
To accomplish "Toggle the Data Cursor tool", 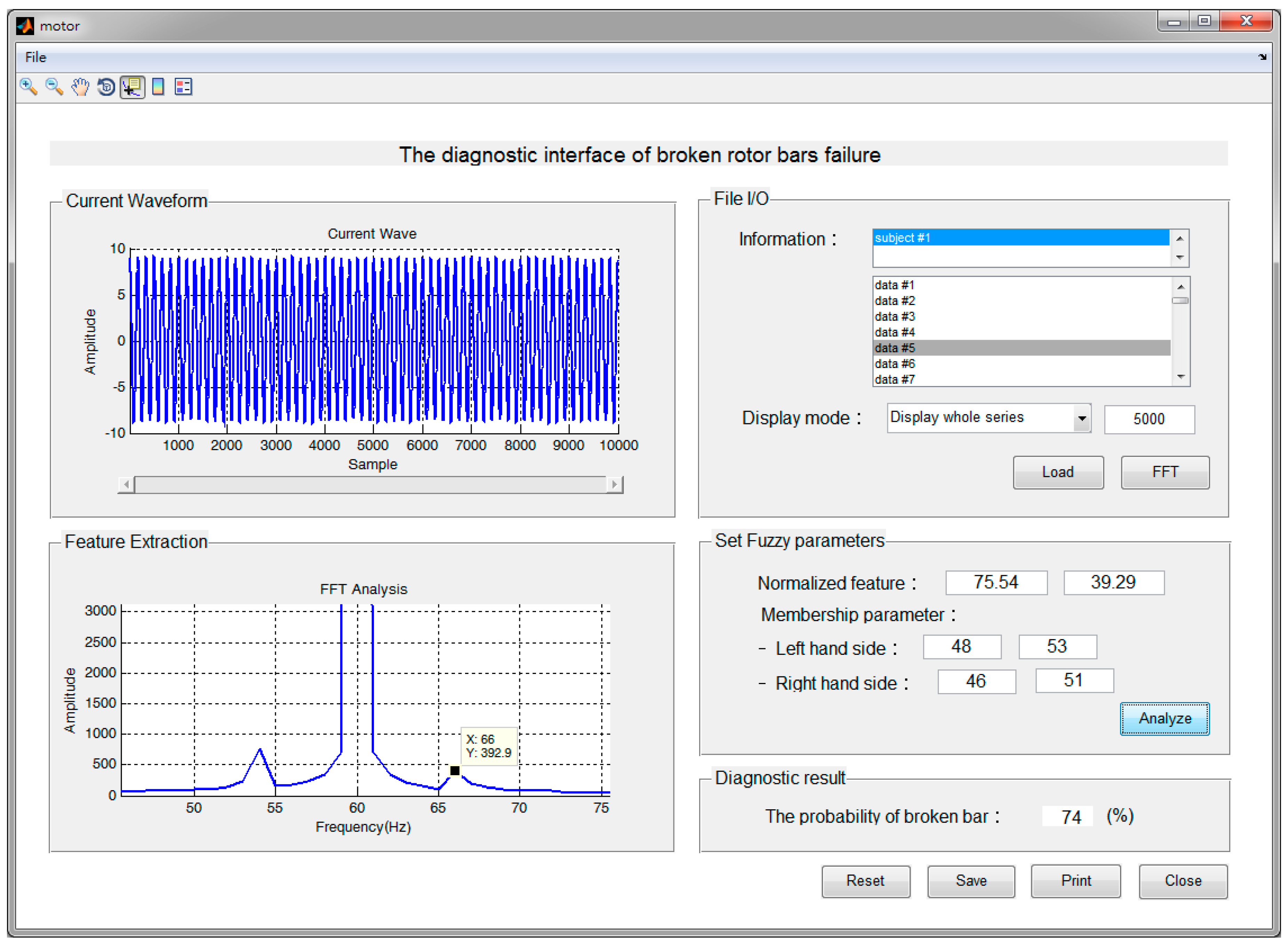I will click(133, 87).
